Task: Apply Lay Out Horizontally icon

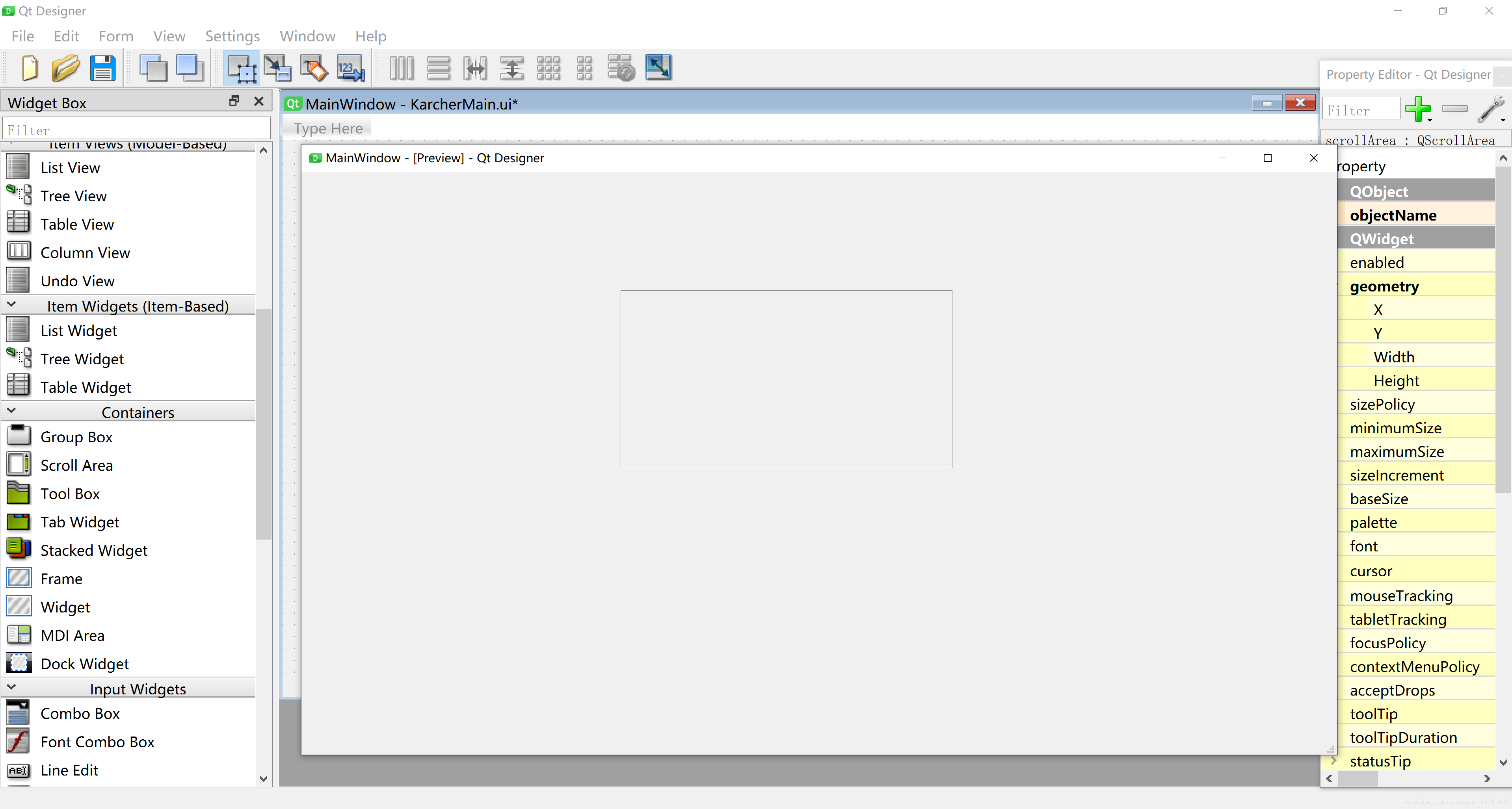Action: point(402,68)
